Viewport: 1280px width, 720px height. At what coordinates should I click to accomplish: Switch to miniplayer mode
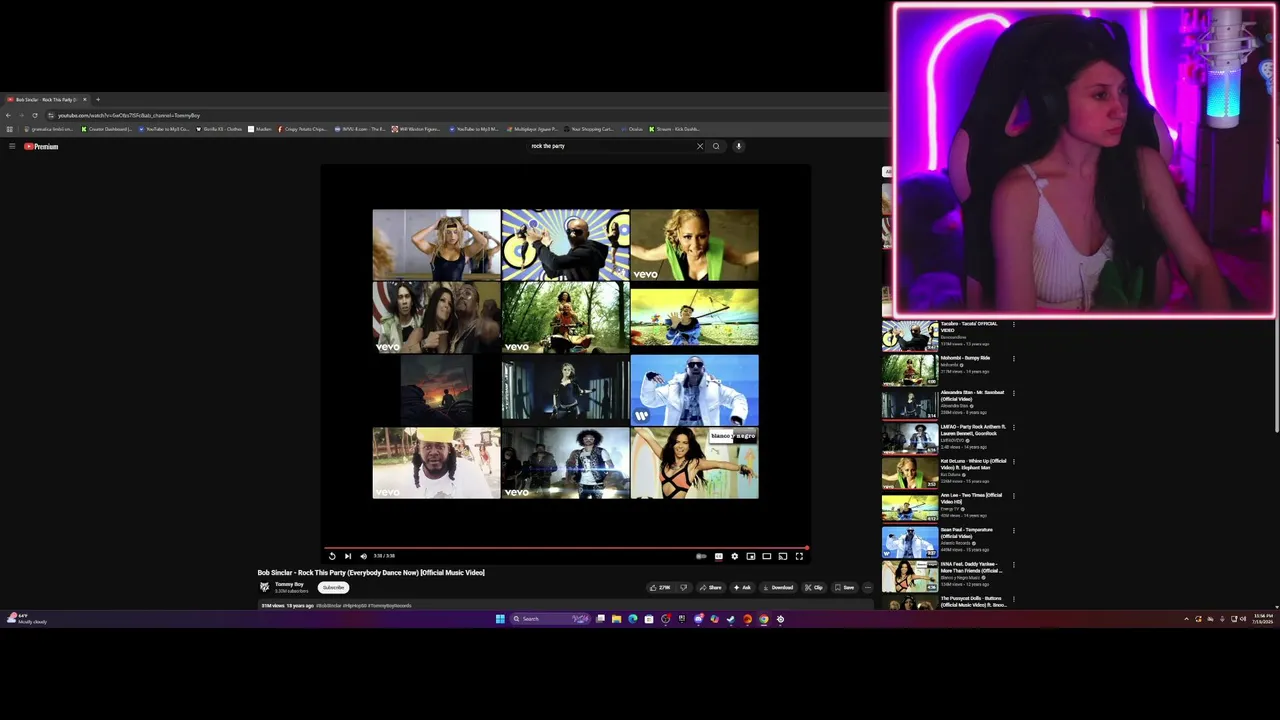click(751, 556)
